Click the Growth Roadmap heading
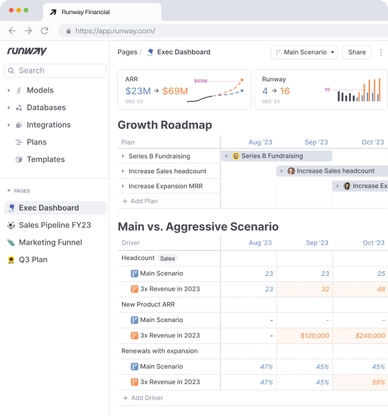The height and width of the screenshot is (416, 388). (165, 125)
